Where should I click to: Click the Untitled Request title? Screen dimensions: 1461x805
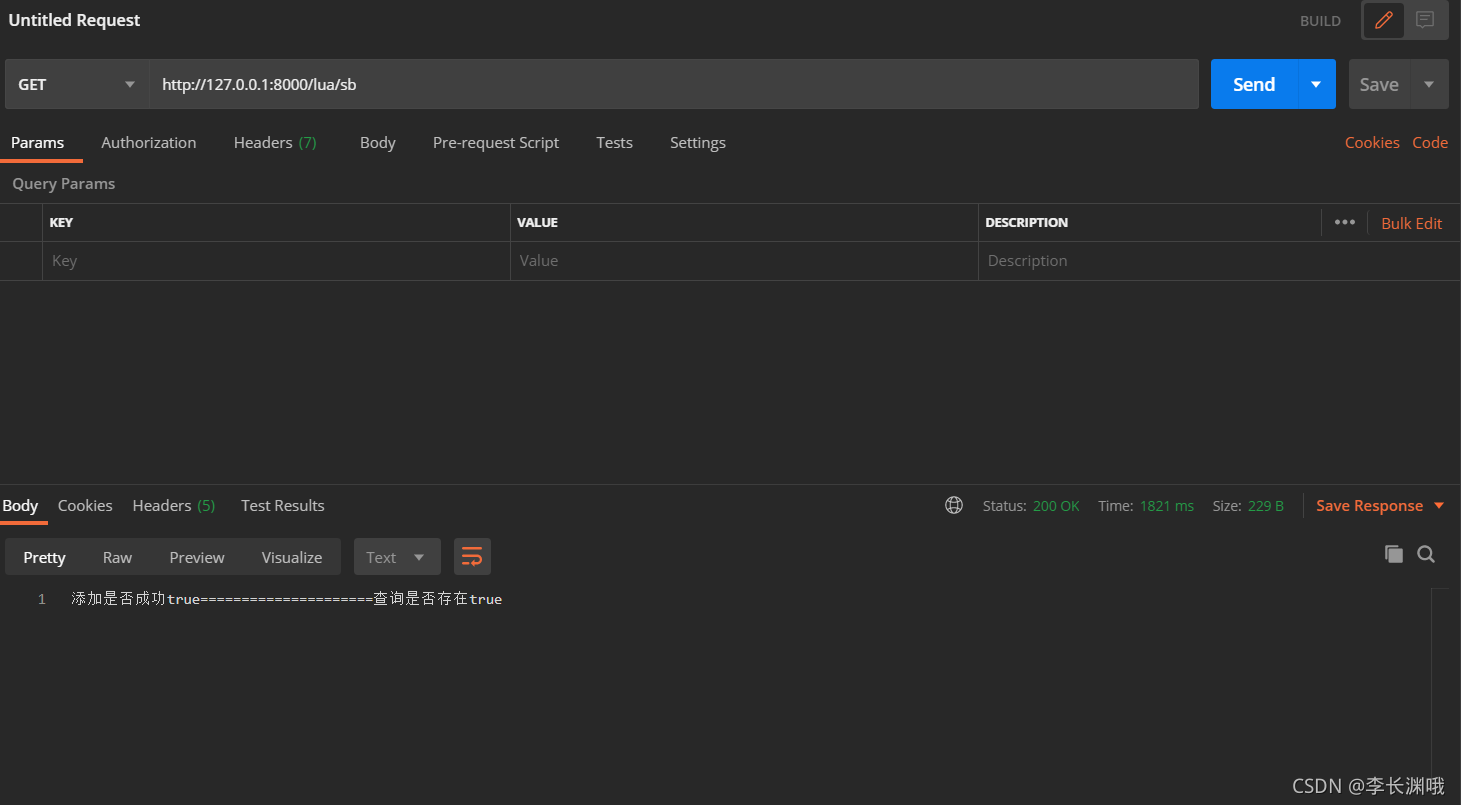click(75, 20)
